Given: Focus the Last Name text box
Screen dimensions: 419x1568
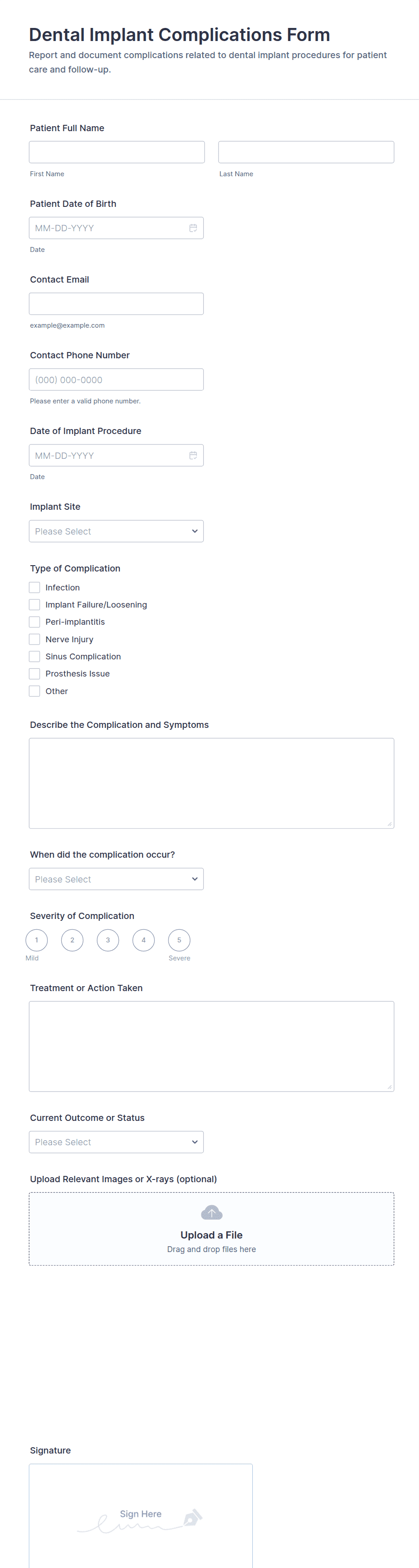Looking at the screenshot, I should [306, 152].
